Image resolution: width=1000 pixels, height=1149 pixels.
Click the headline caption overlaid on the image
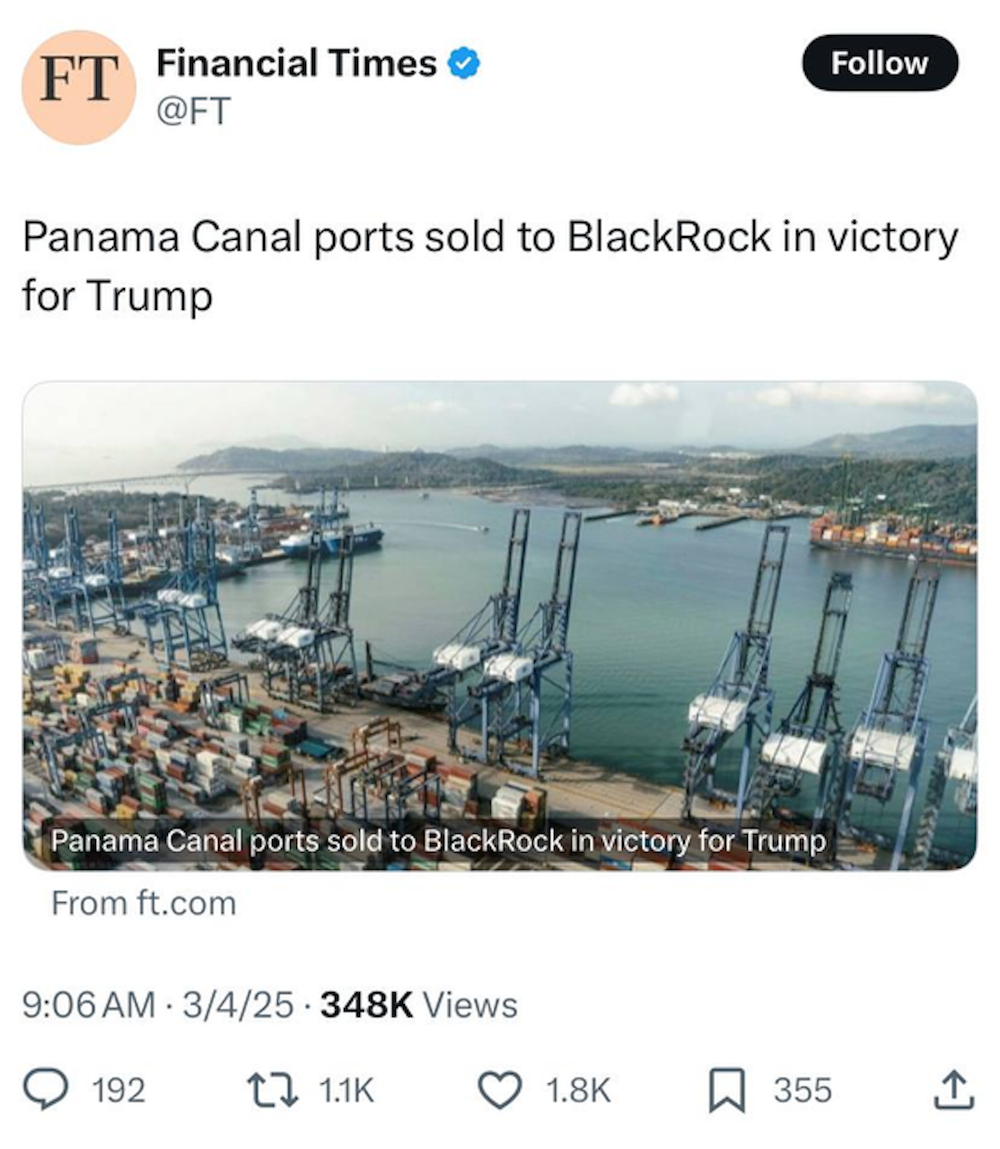click(x=439, y=842)
